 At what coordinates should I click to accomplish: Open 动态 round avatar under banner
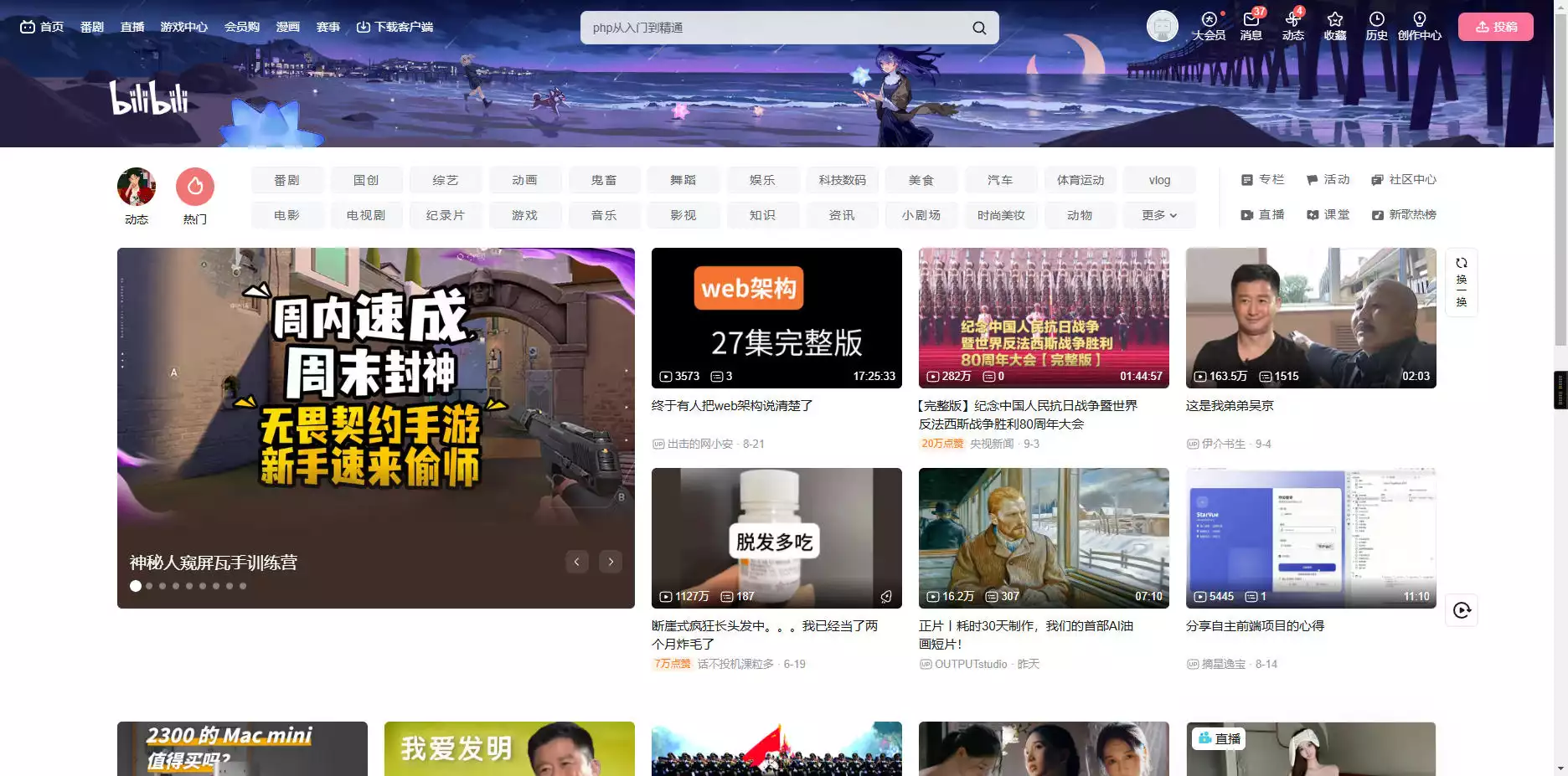tap(137, 187)
